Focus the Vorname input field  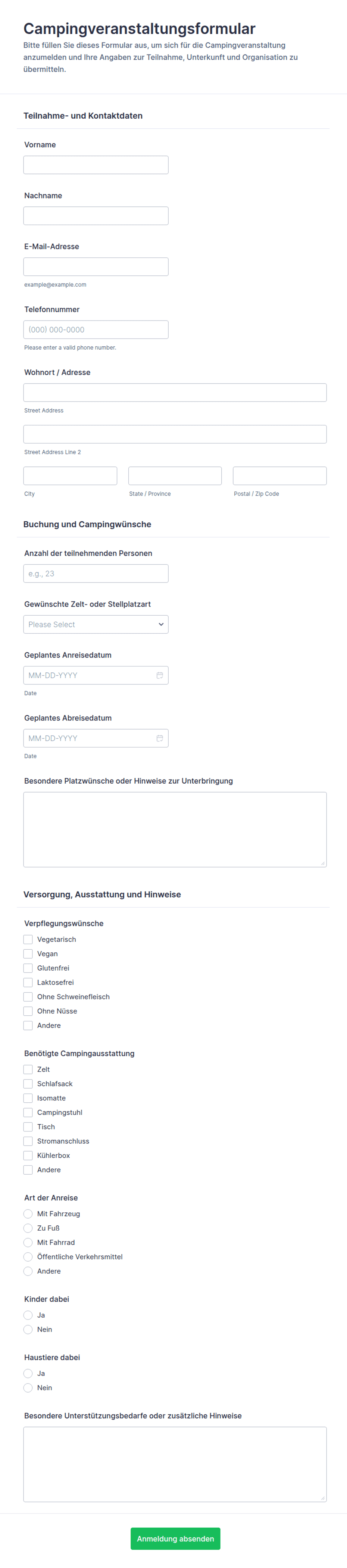point(96,165)
